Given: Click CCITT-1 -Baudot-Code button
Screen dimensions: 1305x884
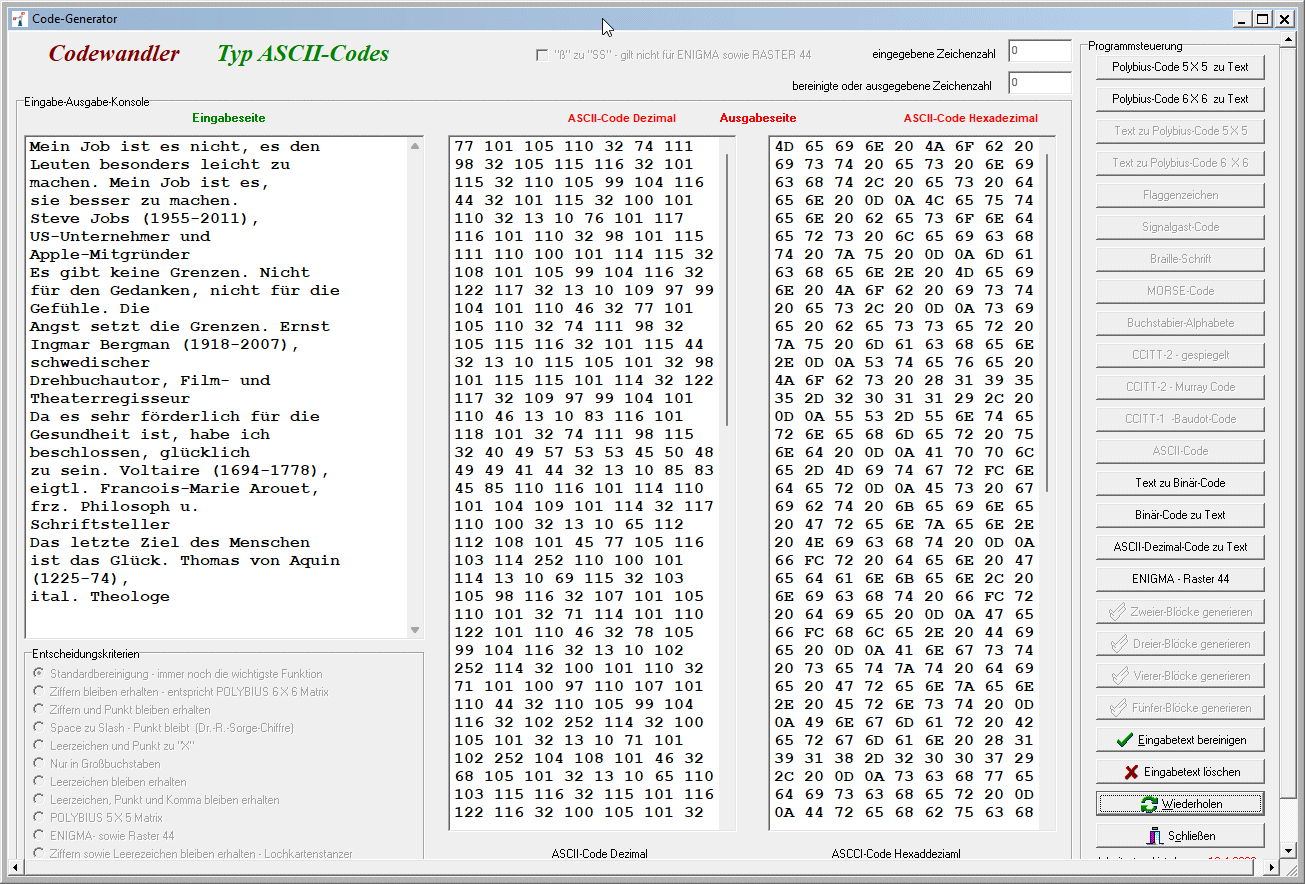Looking at the screenshot, I should (1180, 419).
